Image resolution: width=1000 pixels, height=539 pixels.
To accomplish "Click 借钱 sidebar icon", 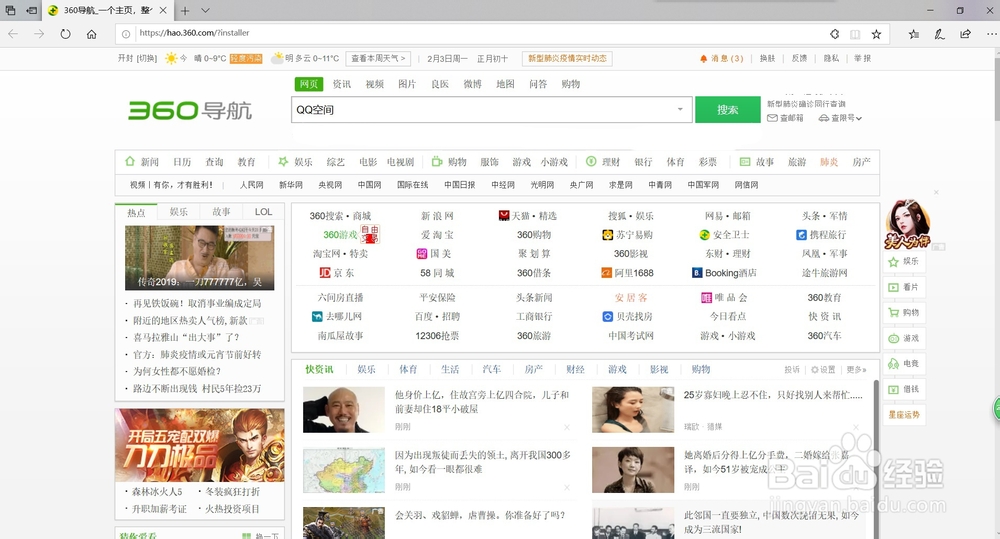I will tap(893, 389).
